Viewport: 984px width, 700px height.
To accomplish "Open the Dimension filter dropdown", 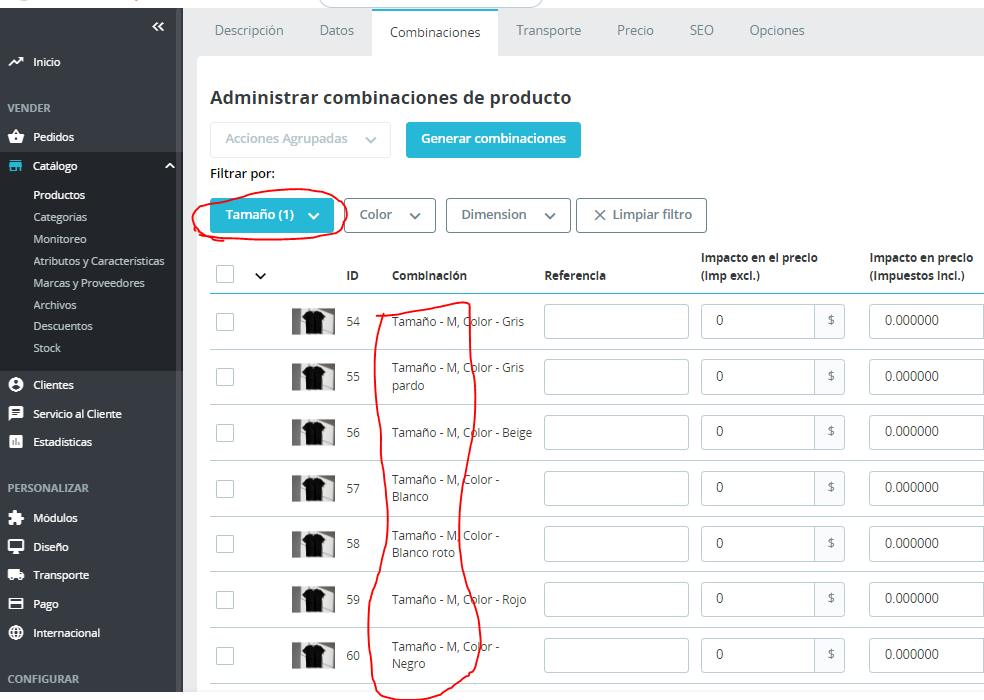I will pos(508,215).
